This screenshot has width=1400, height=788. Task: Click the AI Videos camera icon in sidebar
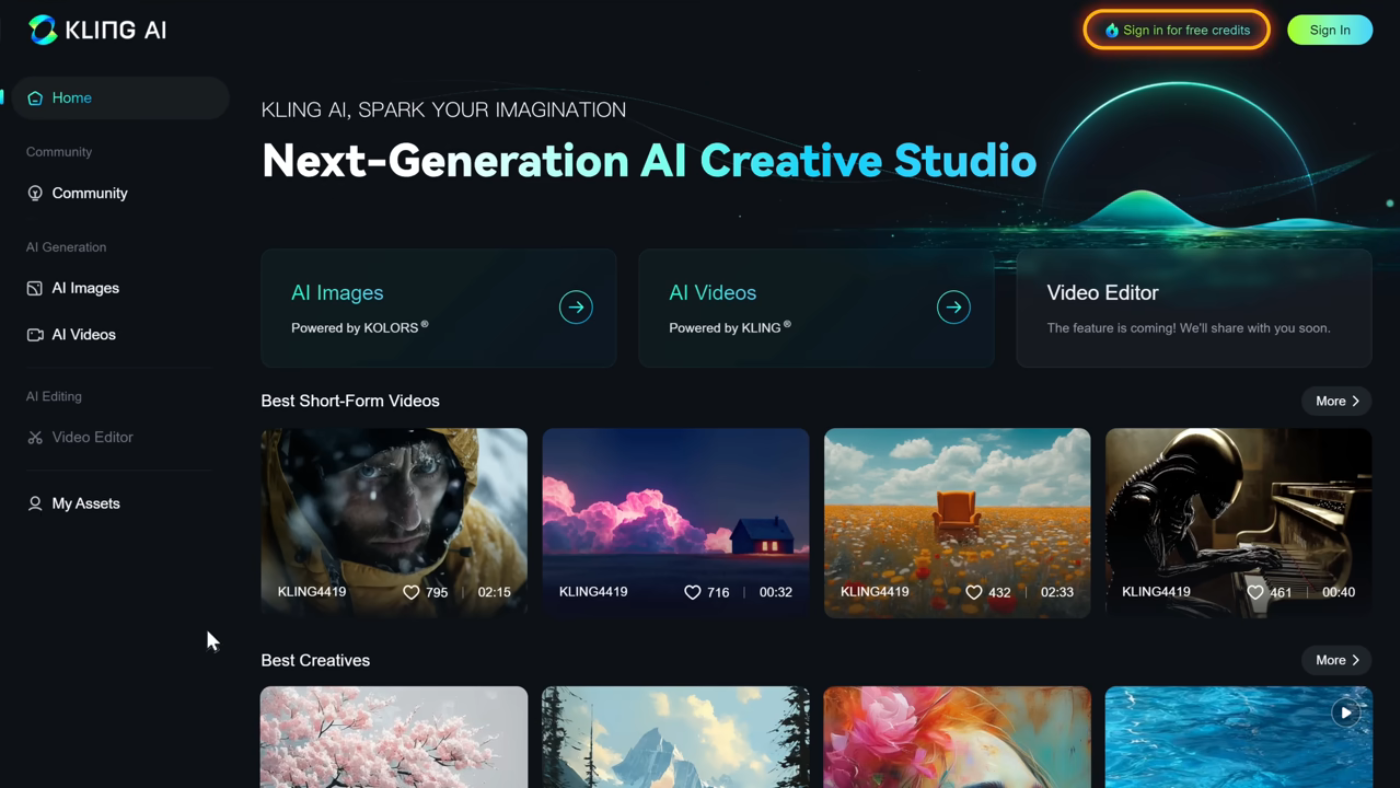(35, 335)
